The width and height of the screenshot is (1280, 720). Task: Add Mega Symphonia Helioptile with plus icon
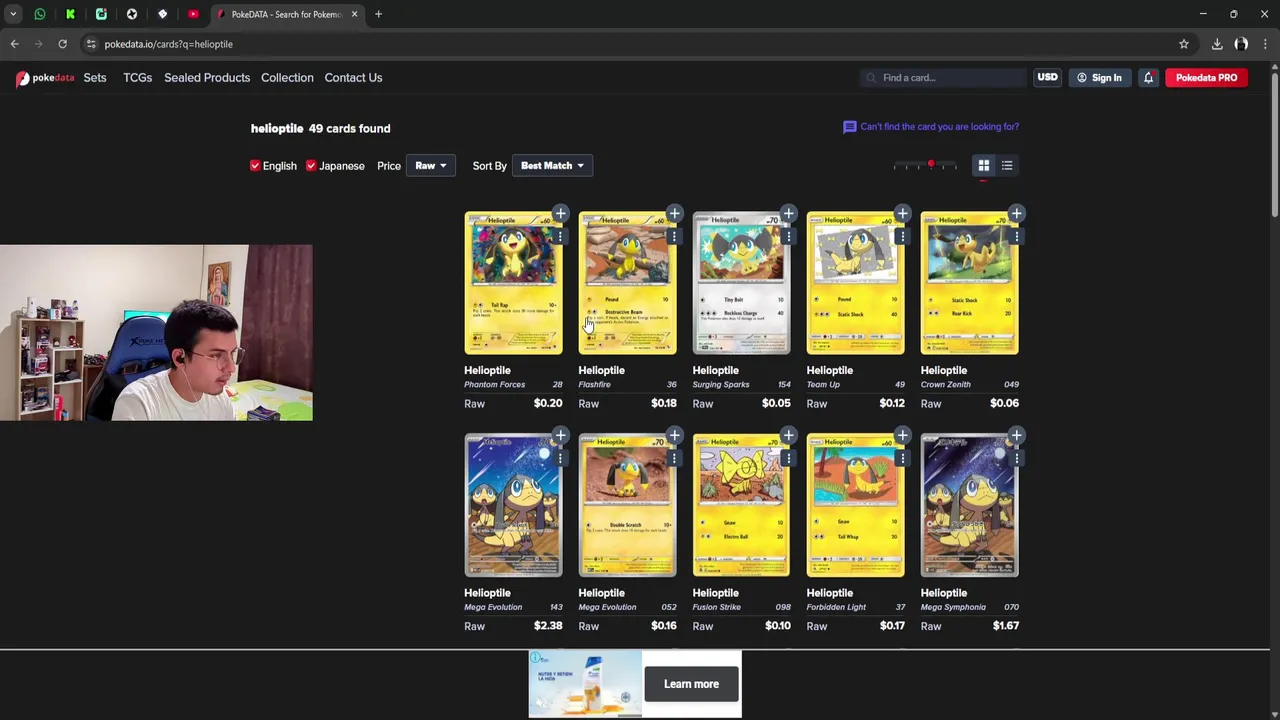[x=1016, y=435]
